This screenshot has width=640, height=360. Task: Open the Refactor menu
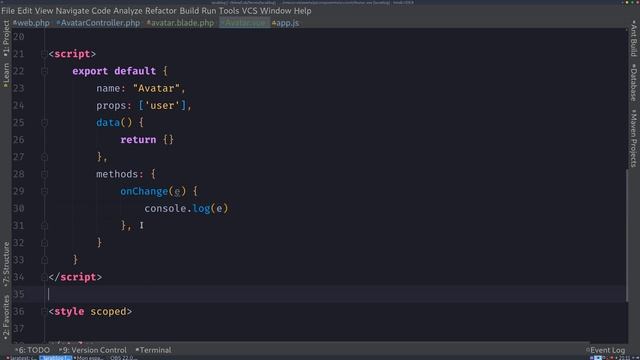(x=161, y=11)
